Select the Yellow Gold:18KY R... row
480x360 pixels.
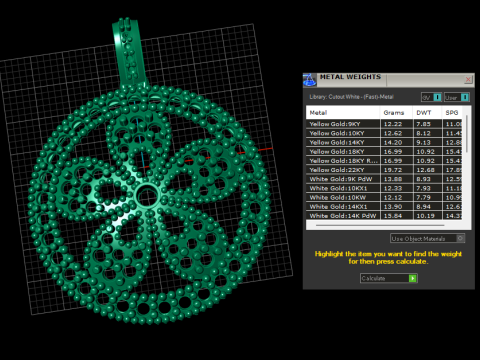coord(384,161)
